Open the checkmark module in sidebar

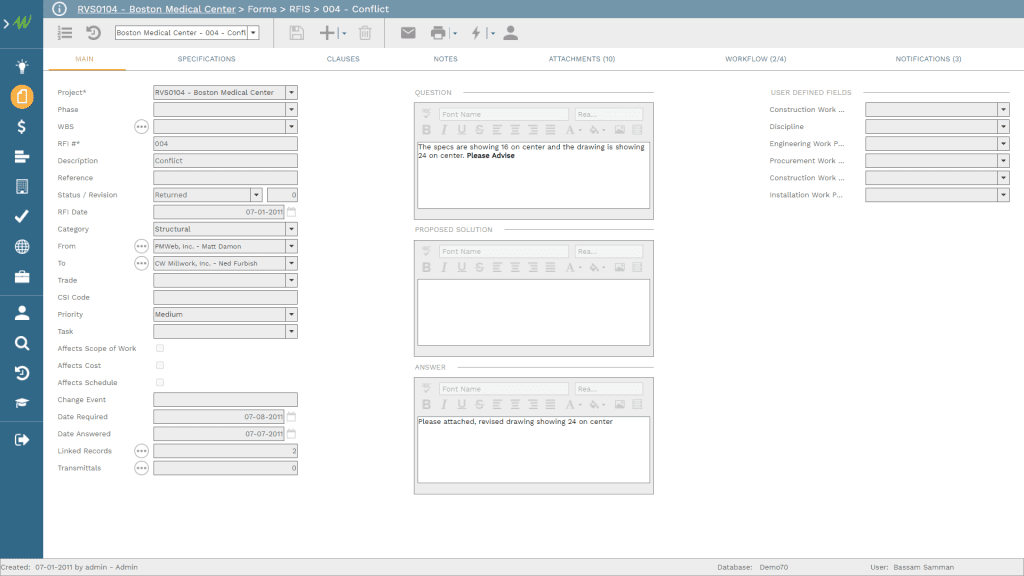click(x=22, y=216)
